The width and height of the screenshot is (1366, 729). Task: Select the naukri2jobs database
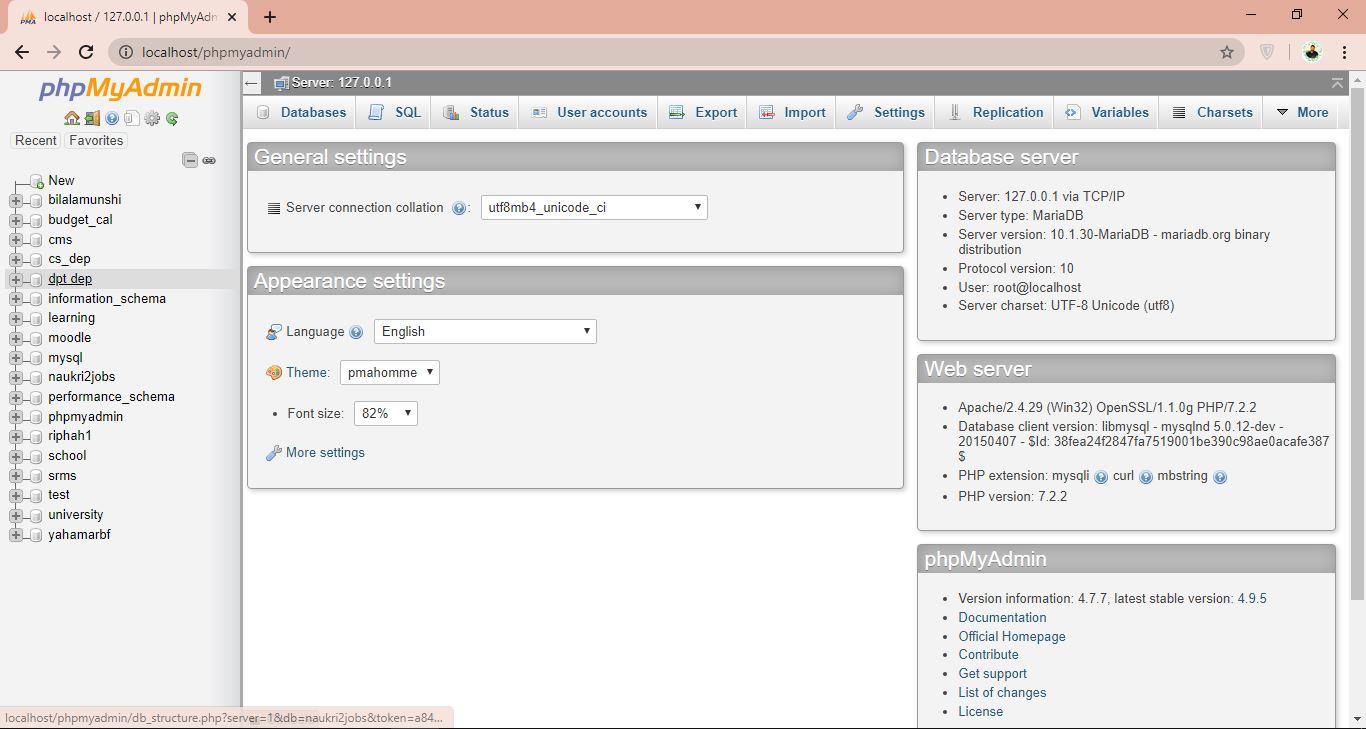coord(81,377)
